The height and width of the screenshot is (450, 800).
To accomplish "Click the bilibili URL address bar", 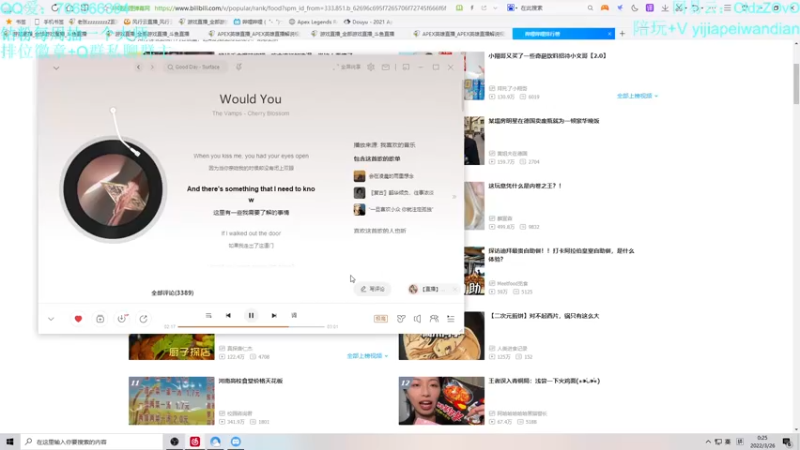I will pyautogui.click(x=300, y=8).
